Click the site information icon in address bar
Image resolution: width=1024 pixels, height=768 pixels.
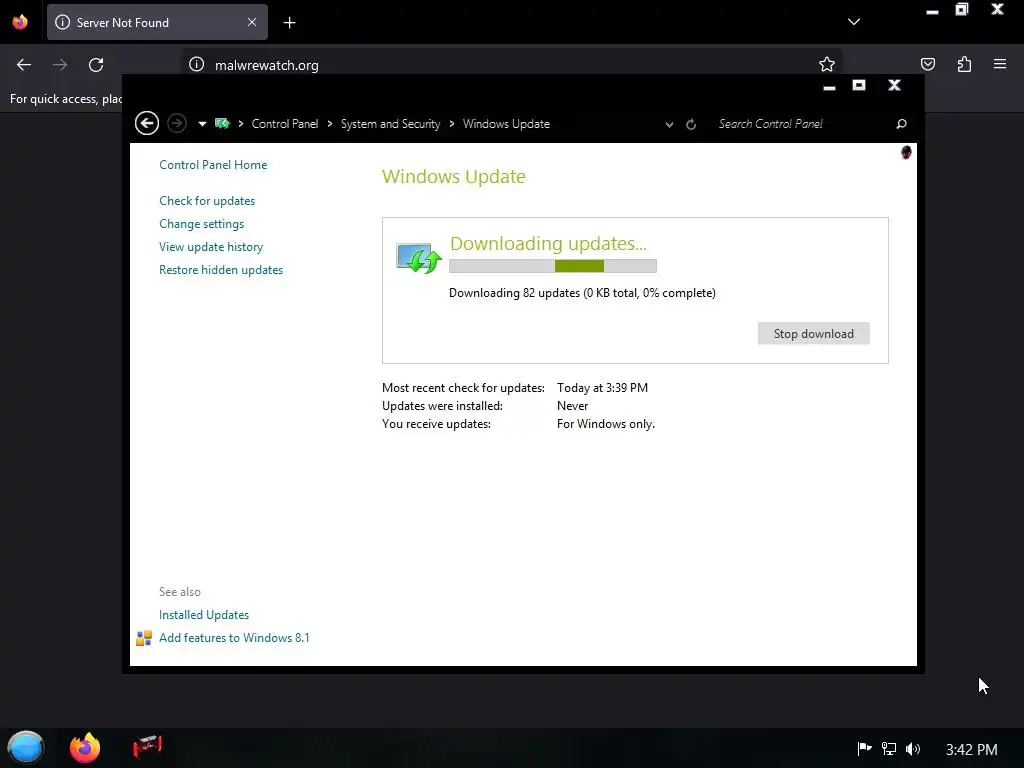[197, 65]
